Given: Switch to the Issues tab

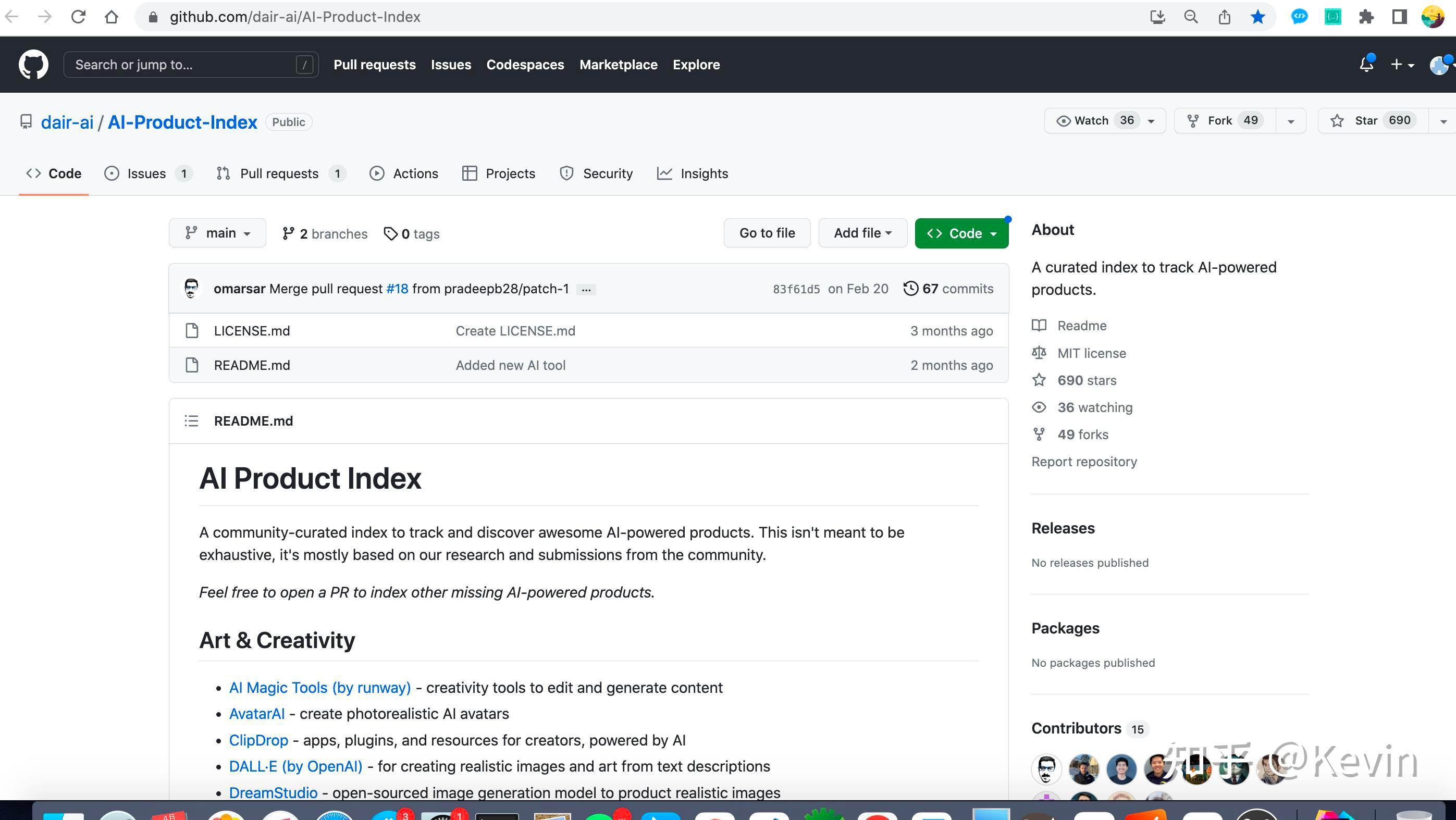Looking at the screenshot, I should [146, 173].
